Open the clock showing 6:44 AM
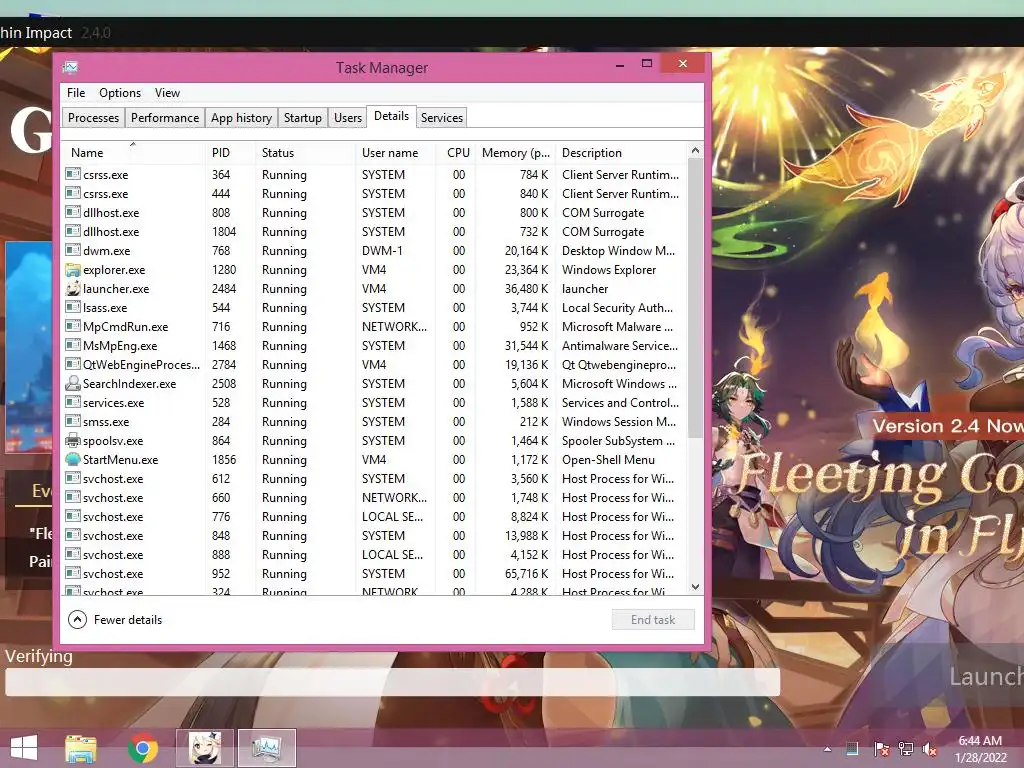The width and height of the screenshot is (1024, 768). pos(980,749)
